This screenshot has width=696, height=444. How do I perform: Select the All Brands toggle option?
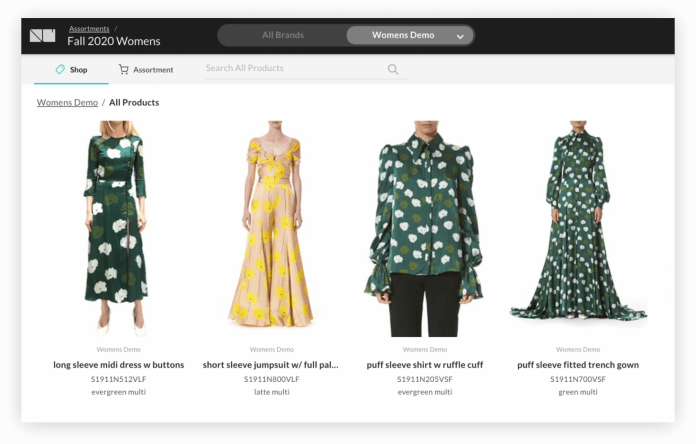(283, 35)
